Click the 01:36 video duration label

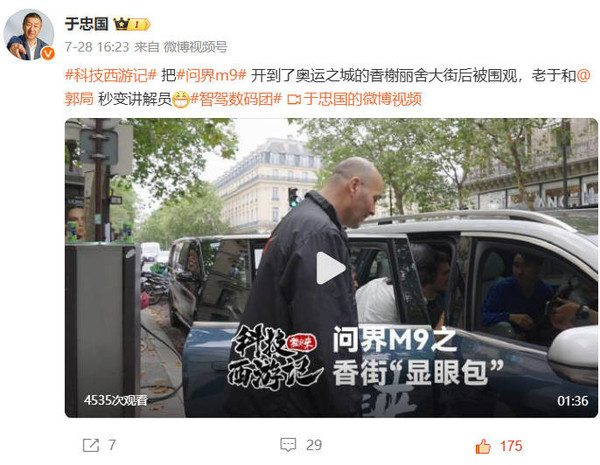point(572,401)
